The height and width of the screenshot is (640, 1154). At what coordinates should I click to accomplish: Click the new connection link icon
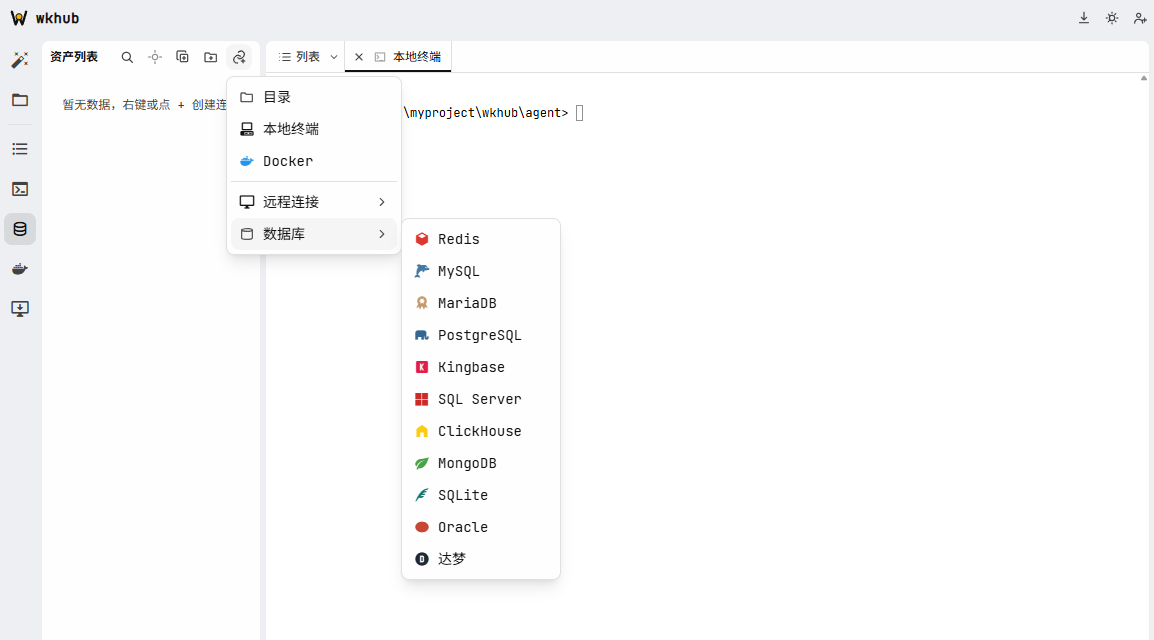pos(239,57)
